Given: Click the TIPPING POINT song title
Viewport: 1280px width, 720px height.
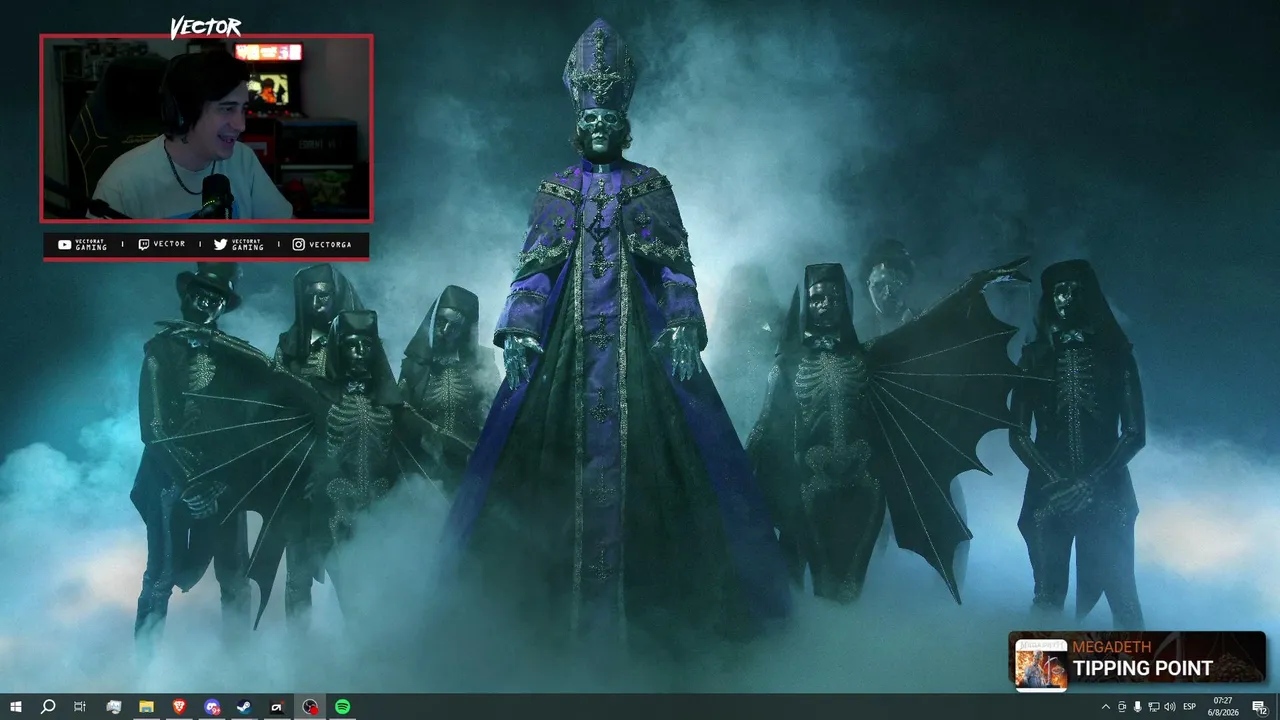Looking at the screenshot, I should click(x=1143, y=668).
